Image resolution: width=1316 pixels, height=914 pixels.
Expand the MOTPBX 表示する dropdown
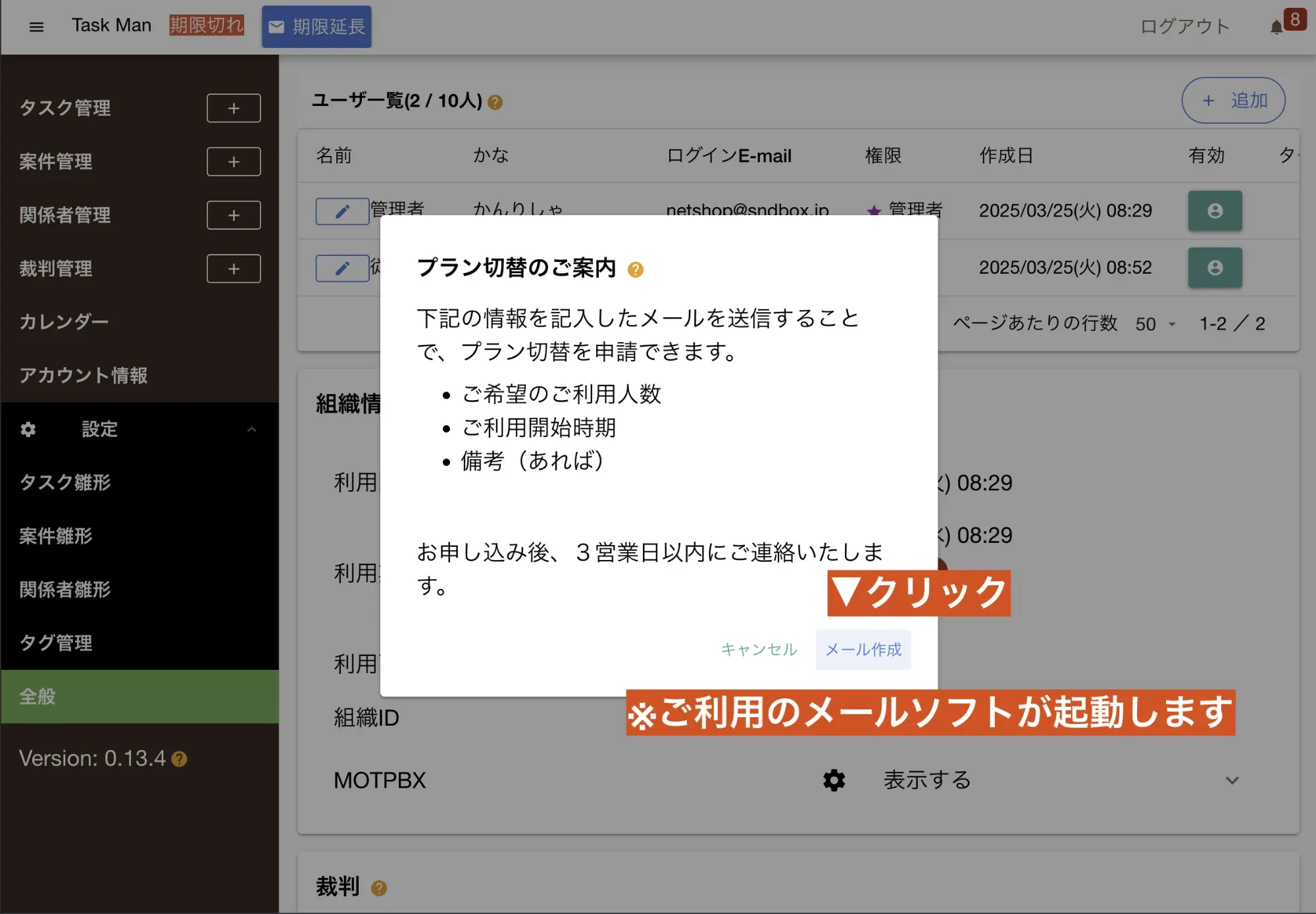coord(1232,780)
